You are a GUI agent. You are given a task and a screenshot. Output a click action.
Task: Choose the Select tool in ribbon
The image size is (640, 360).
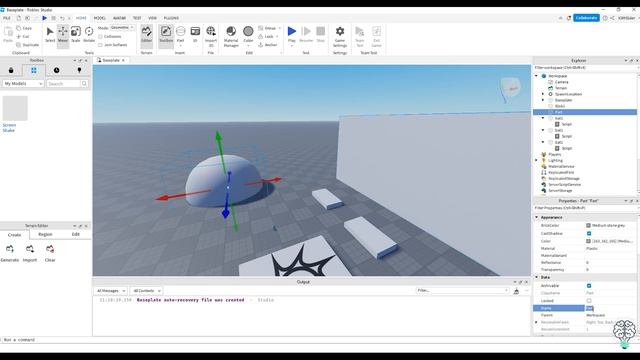pyautogui.click(x=50, y=34)
